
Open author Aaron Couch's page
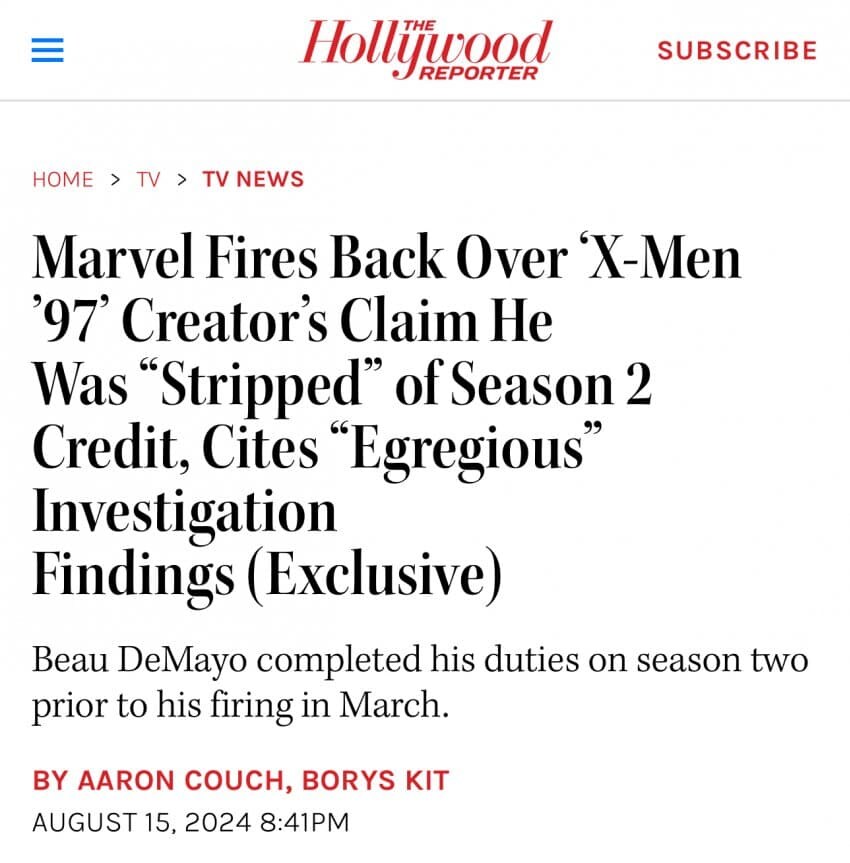pos(162,780)
